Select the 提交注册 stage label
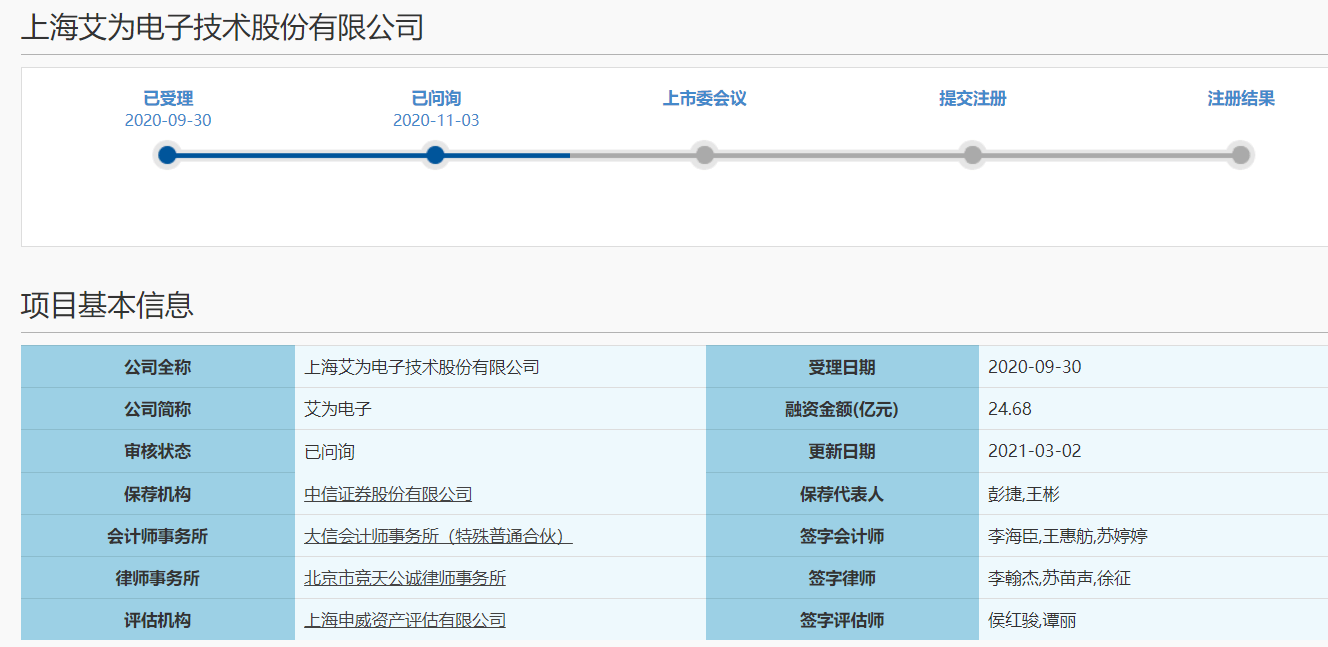 (972, 98)
